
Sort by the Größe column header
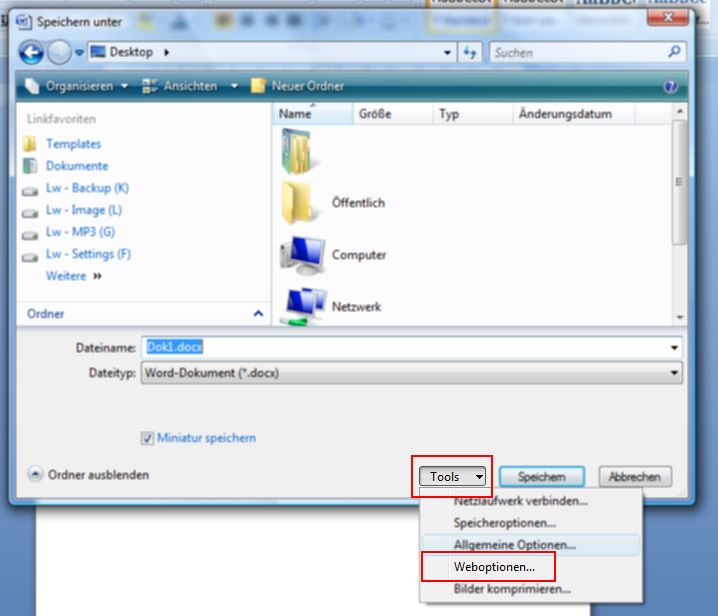tap(393, 114)
